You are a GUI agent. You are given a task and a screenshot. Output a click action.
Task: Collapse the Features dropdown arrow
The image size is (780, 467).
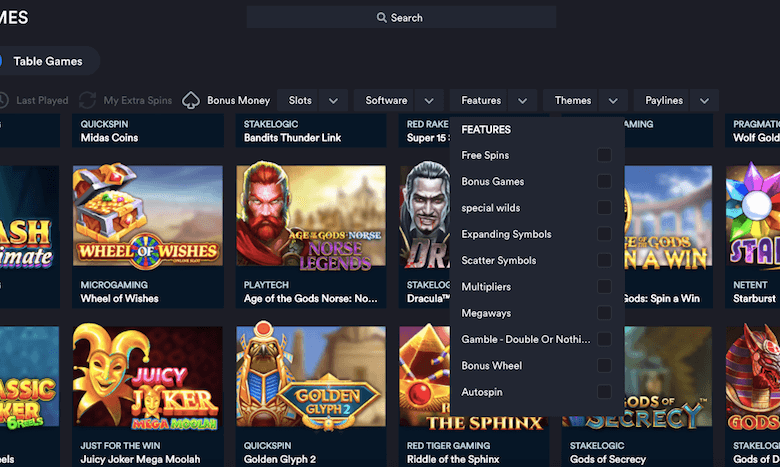(522, 100)
